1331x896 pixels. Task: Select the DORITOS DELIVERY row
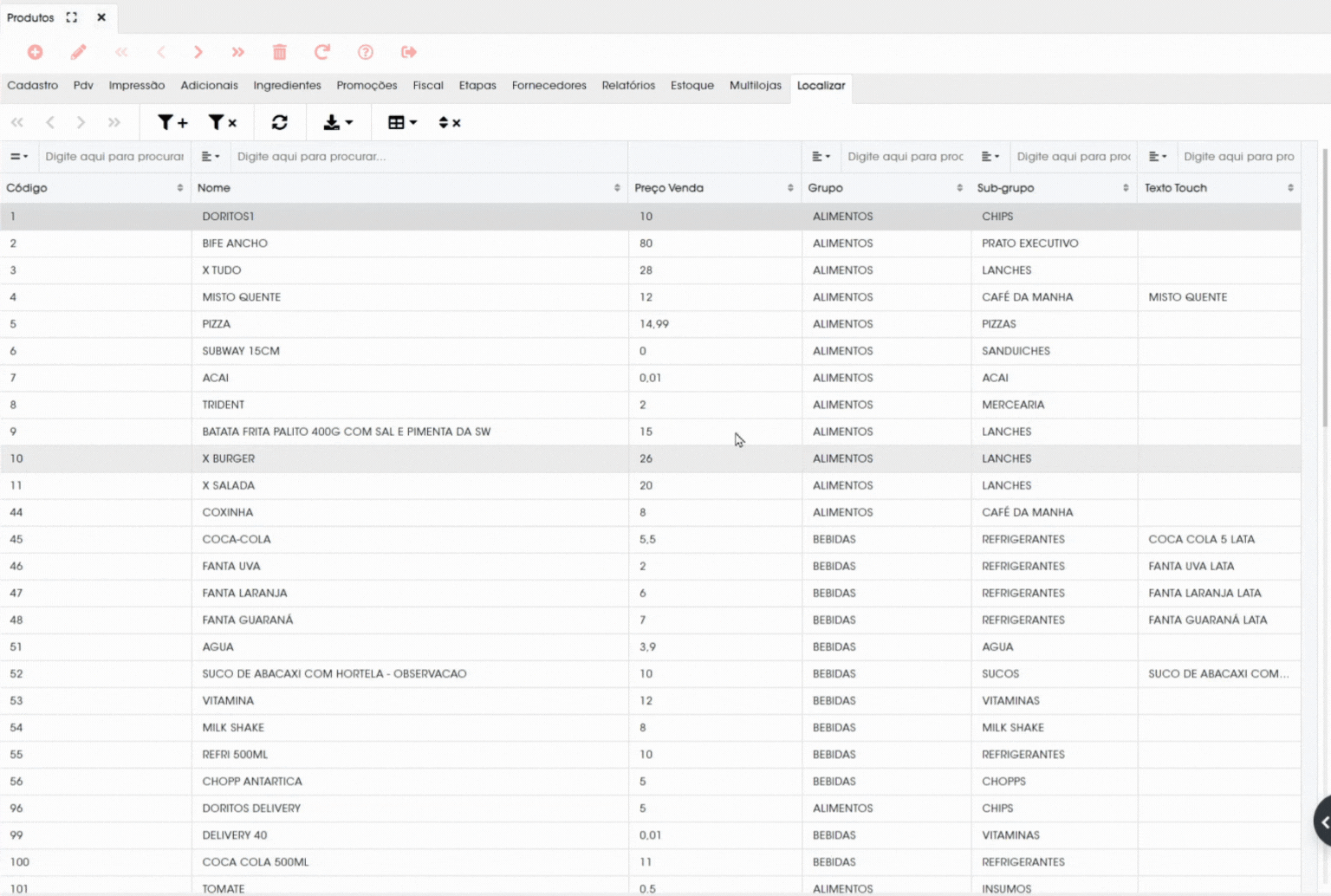click(x=650, y=808)
